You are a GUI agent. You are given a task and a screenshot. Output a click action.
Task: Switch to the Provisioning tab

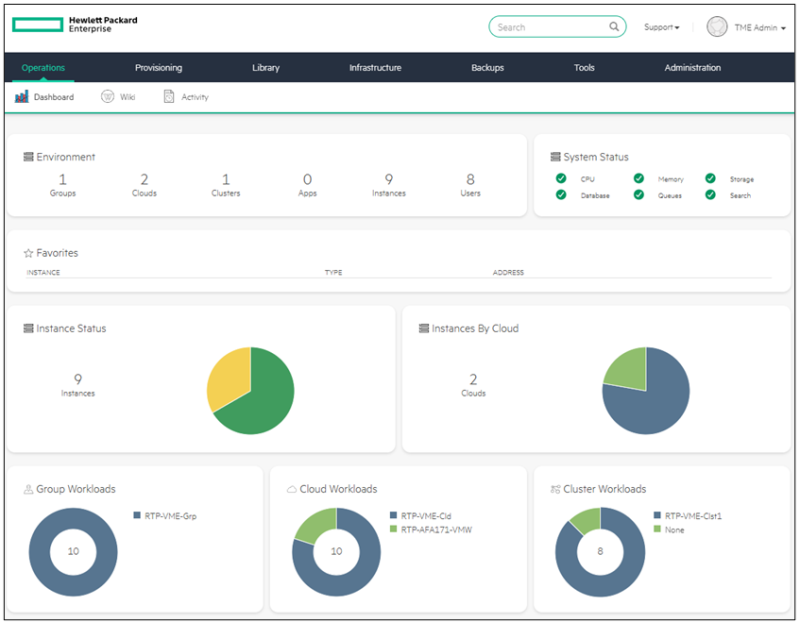coord(158,67)
